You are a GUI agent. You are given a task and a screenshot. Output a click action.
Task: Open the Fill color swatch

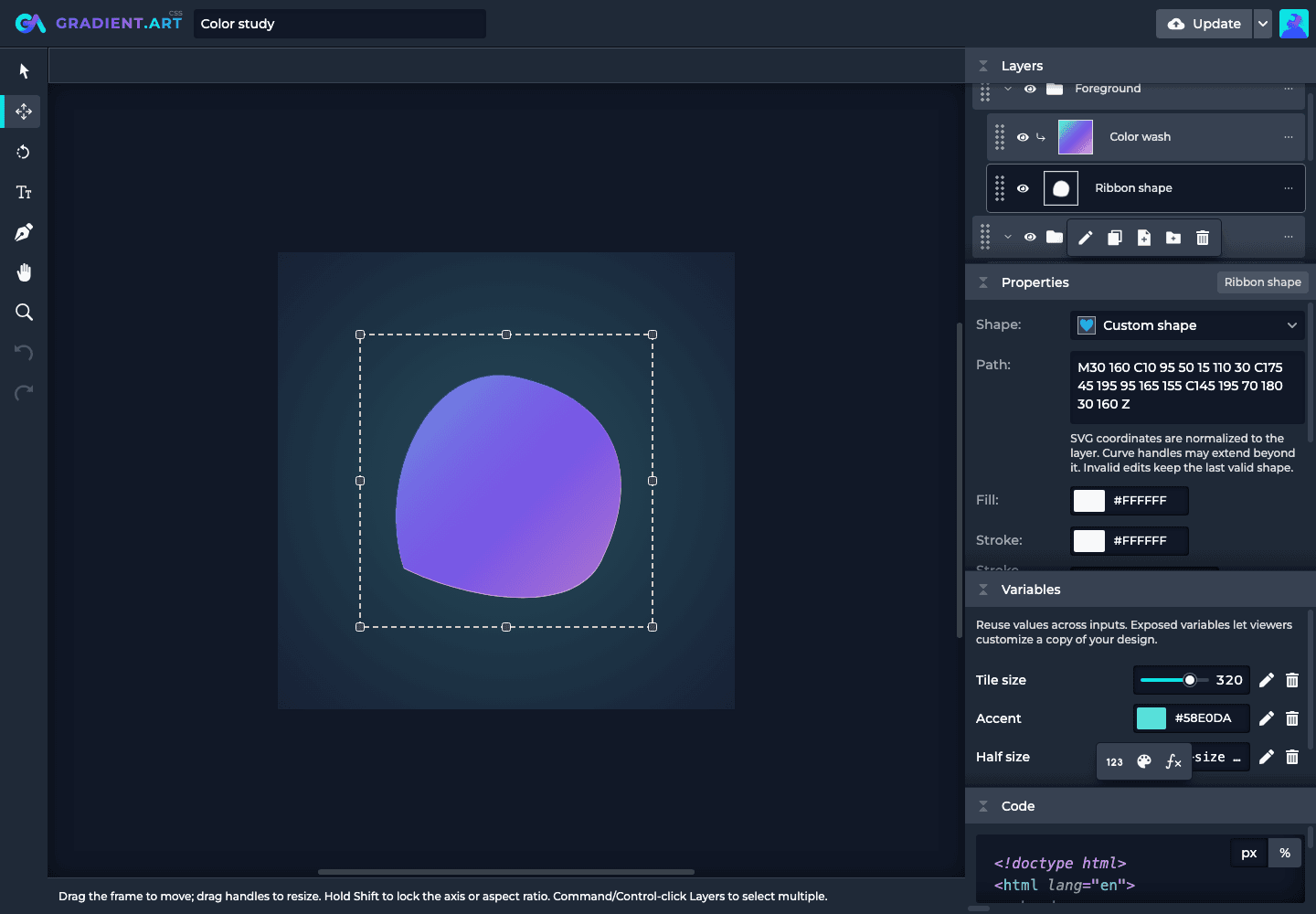pyautogui.click(x=1089, y=501)
